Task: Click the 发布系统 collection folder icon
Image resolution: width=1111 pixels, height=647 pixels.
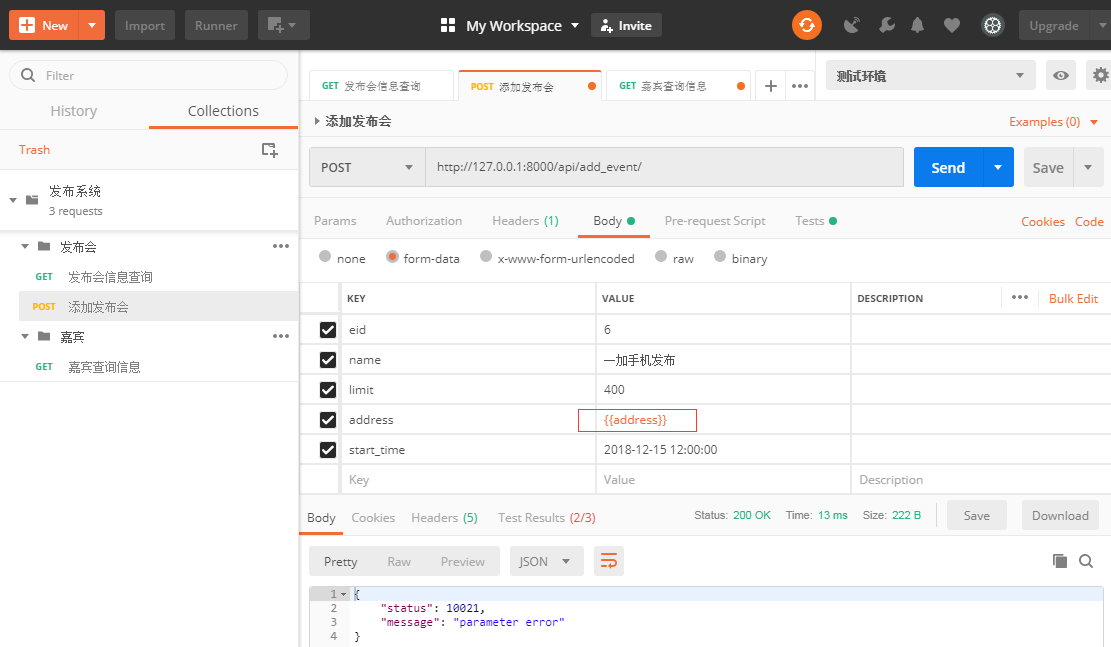Action: [32, 200]
